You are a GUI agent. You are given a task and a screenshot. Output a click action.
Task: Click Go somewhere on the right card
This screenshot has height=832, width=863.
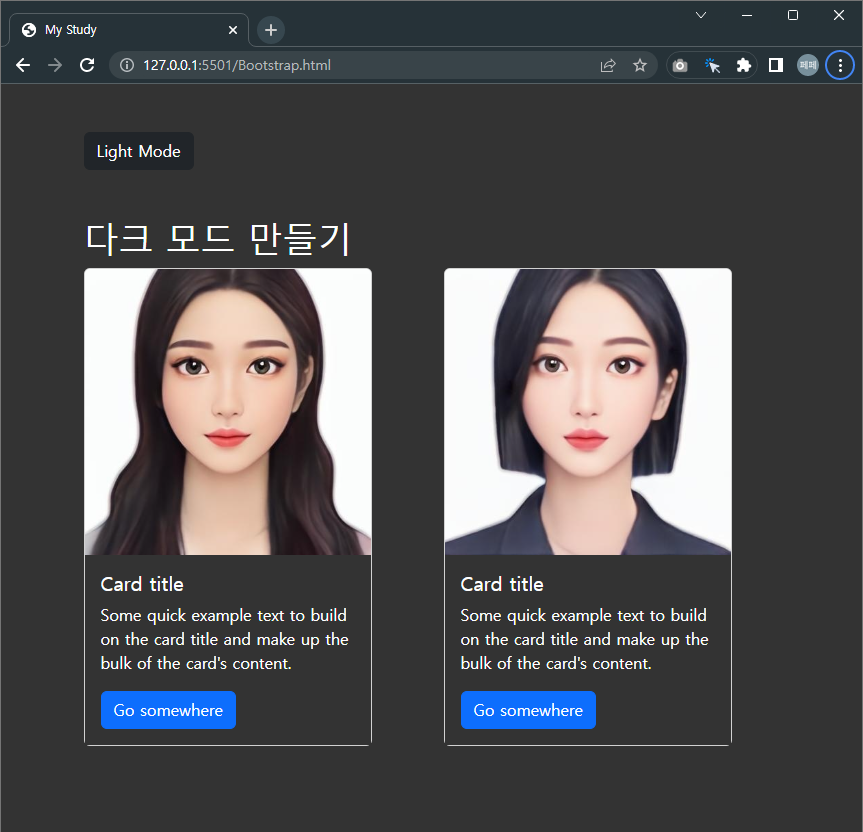(x=528, y=710)
